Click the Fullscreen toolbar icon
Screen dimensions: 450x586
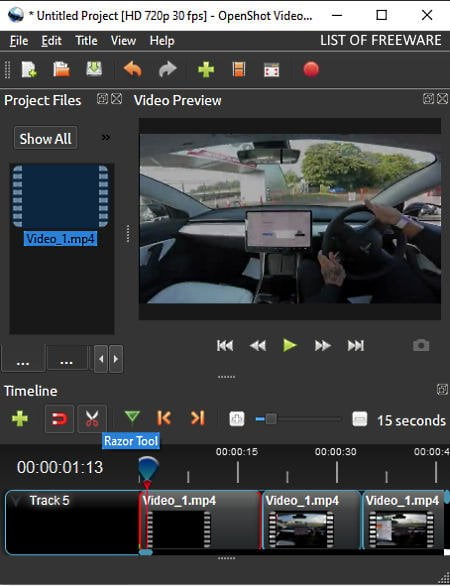(x=272, y=70)
